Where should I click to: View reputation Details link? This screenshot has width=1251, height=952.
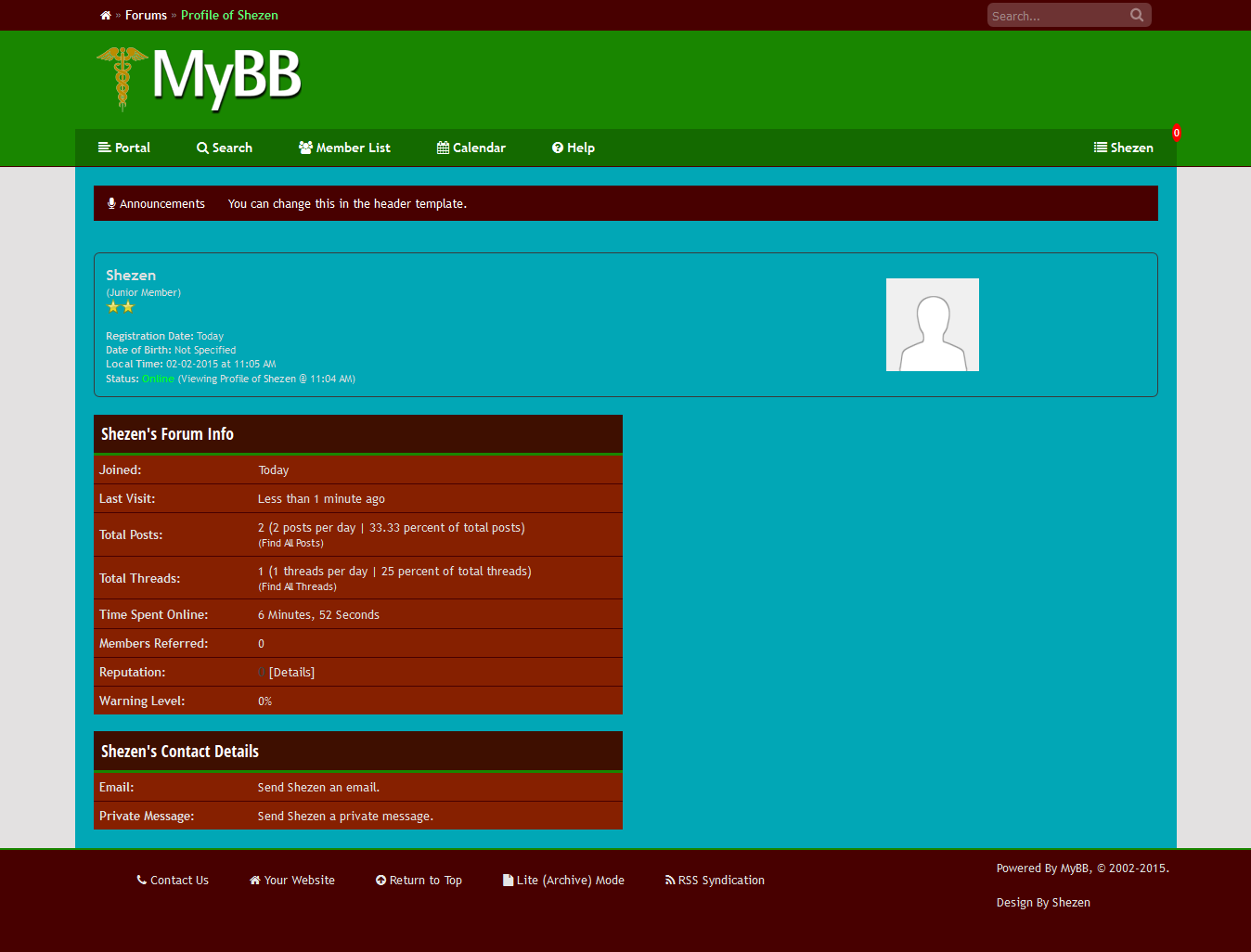coord(291,673)
